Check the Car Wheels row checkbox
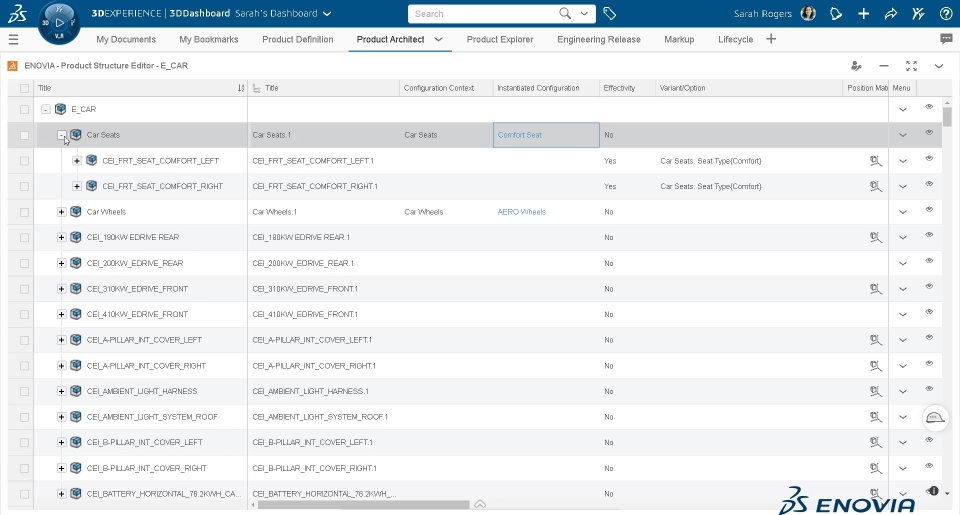The image size is (960, 515). point(24,212)
